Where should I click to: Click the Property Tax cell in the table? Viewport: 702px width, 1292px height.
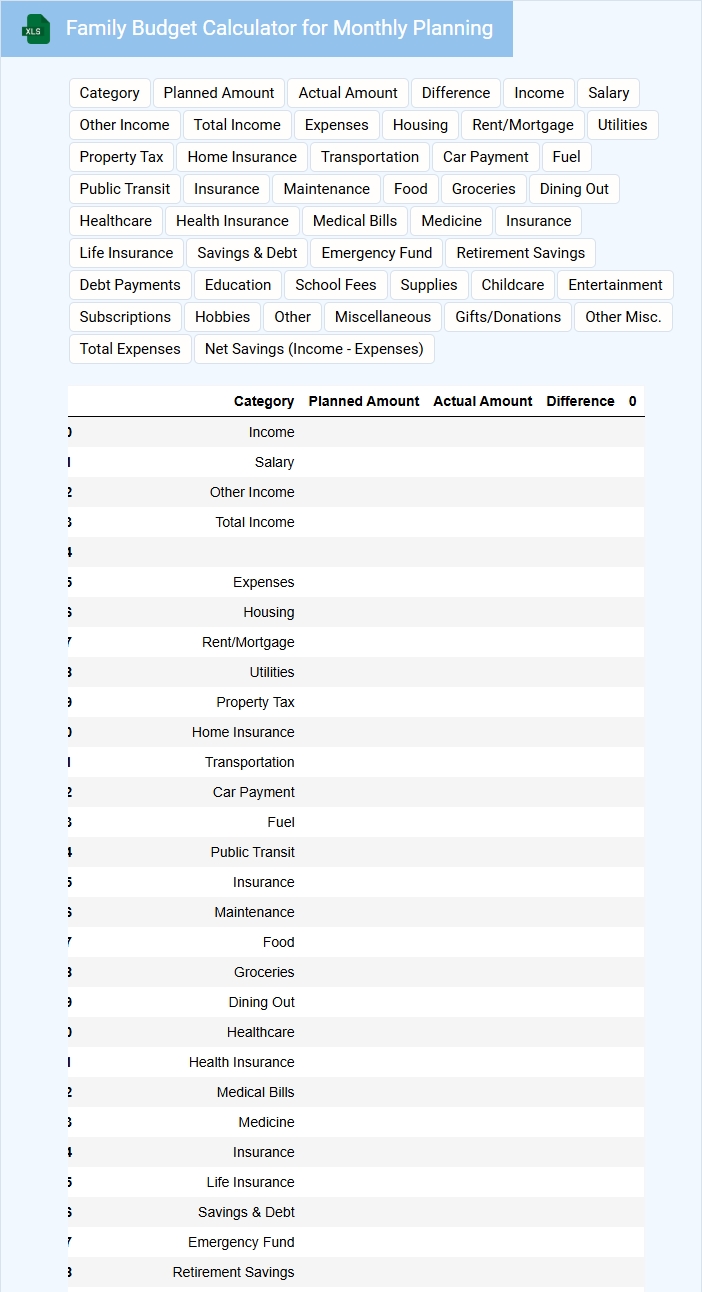coord(255,702)
